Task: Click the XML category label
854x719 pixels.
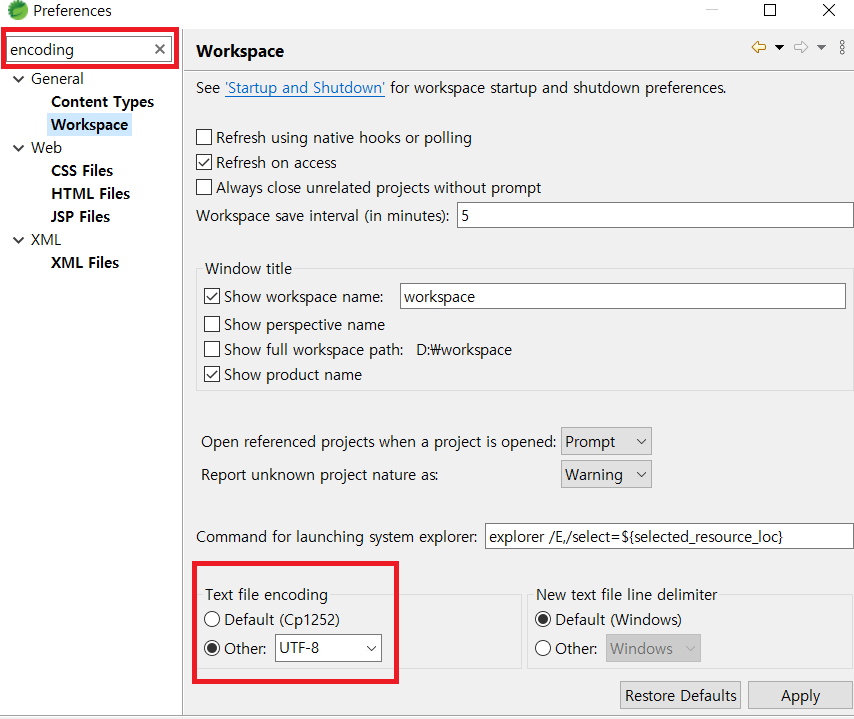Action: pos(46,240)
